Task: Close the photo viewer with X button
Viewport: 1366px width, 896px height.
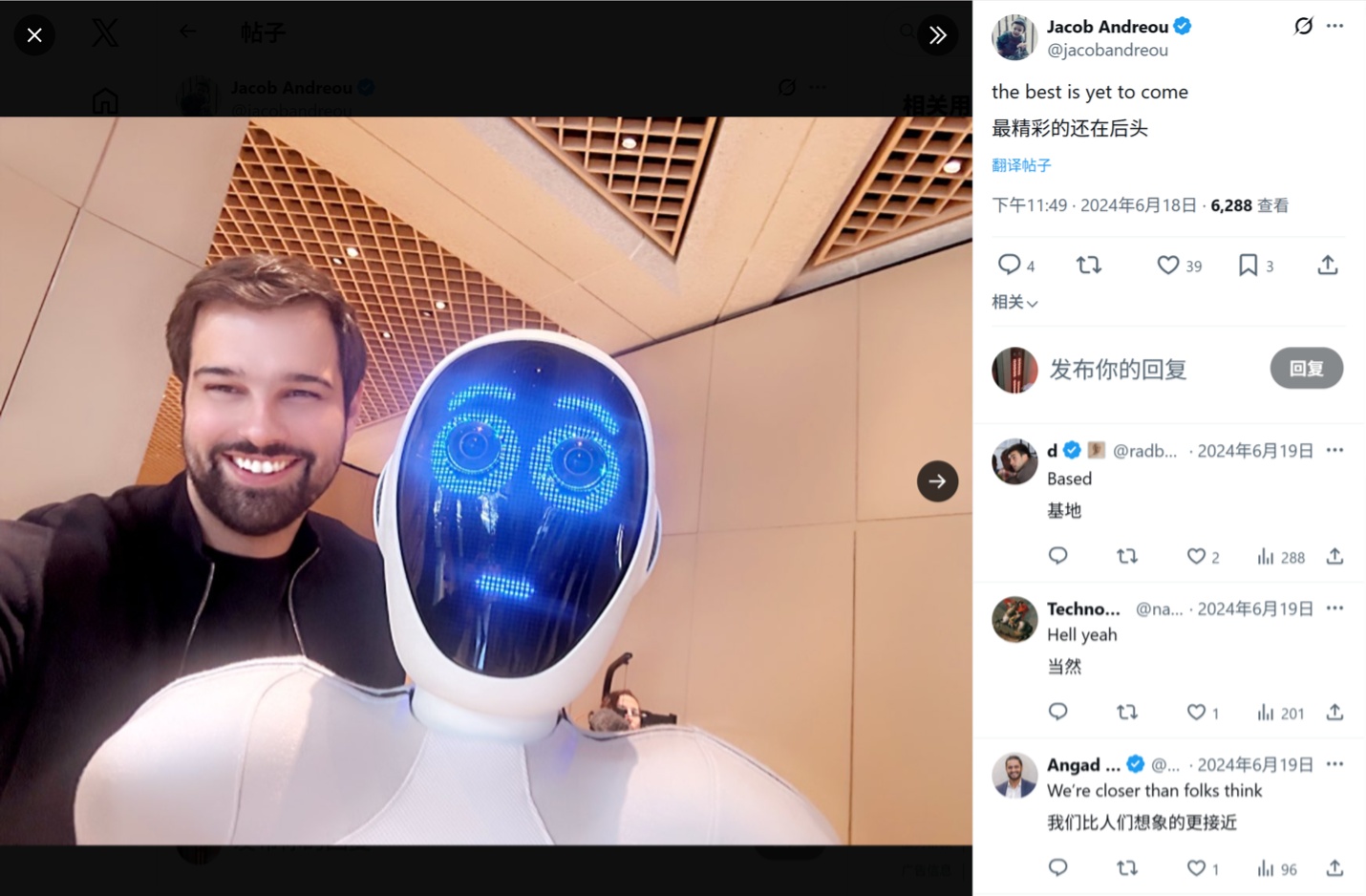Action: pyautogui.click(x=34, y=35)
